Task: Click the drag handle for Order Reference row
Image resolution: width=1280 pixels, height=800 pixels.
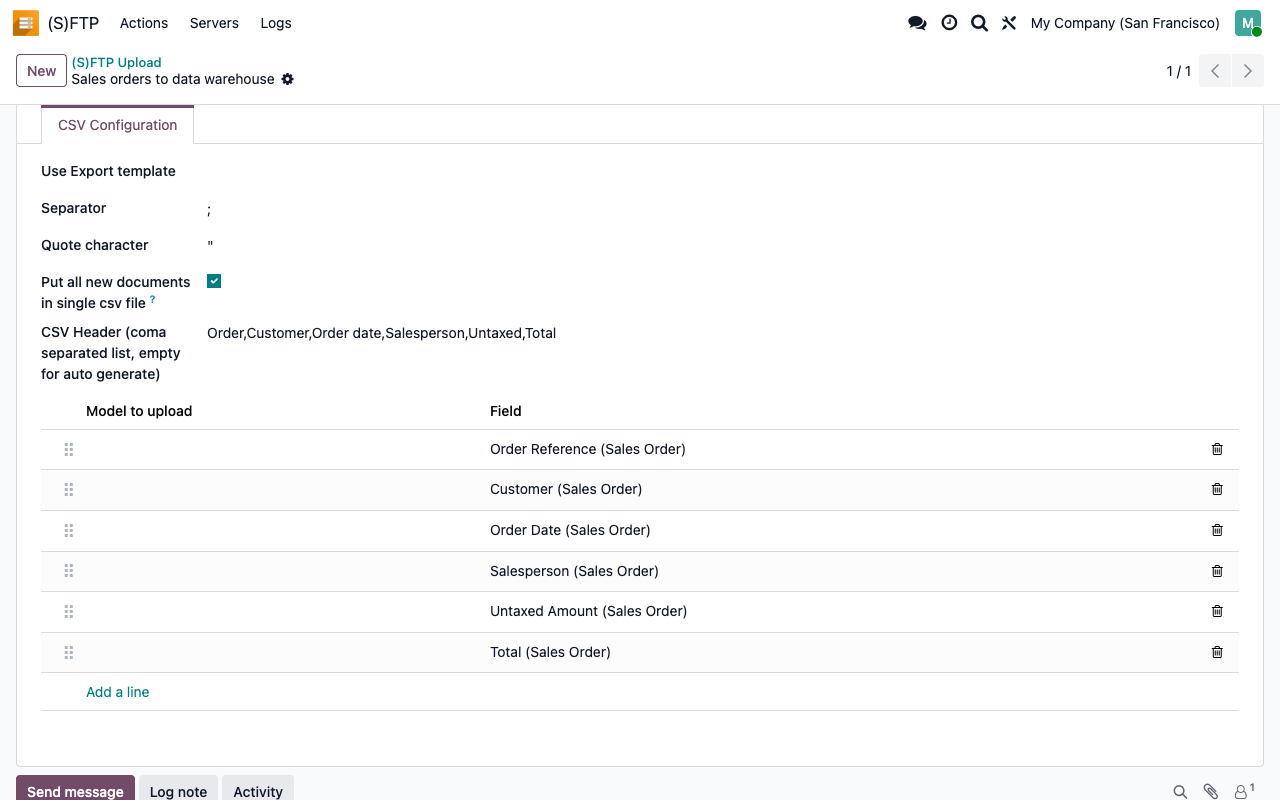Action: tap(69, 450)
